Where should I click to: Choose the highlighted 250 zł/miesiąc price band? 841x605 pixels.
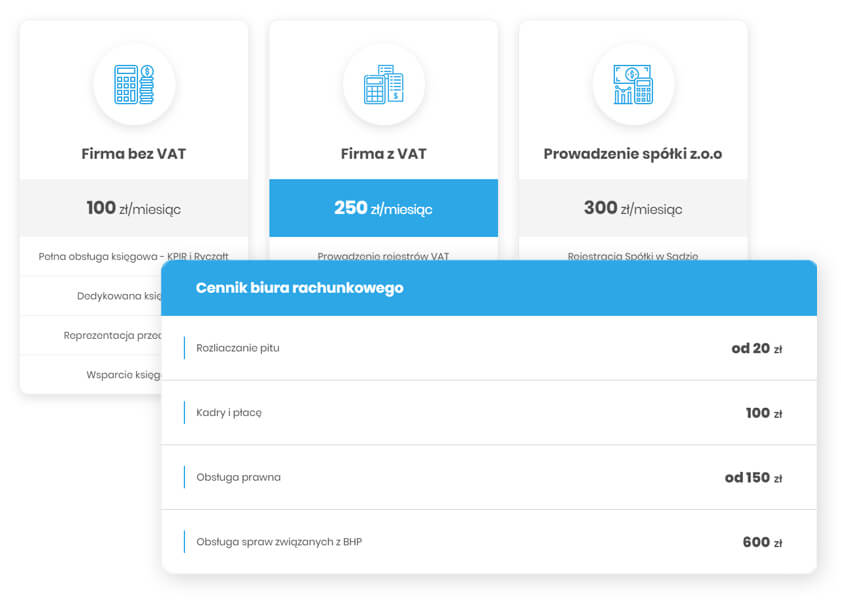(x=383, y=208)
